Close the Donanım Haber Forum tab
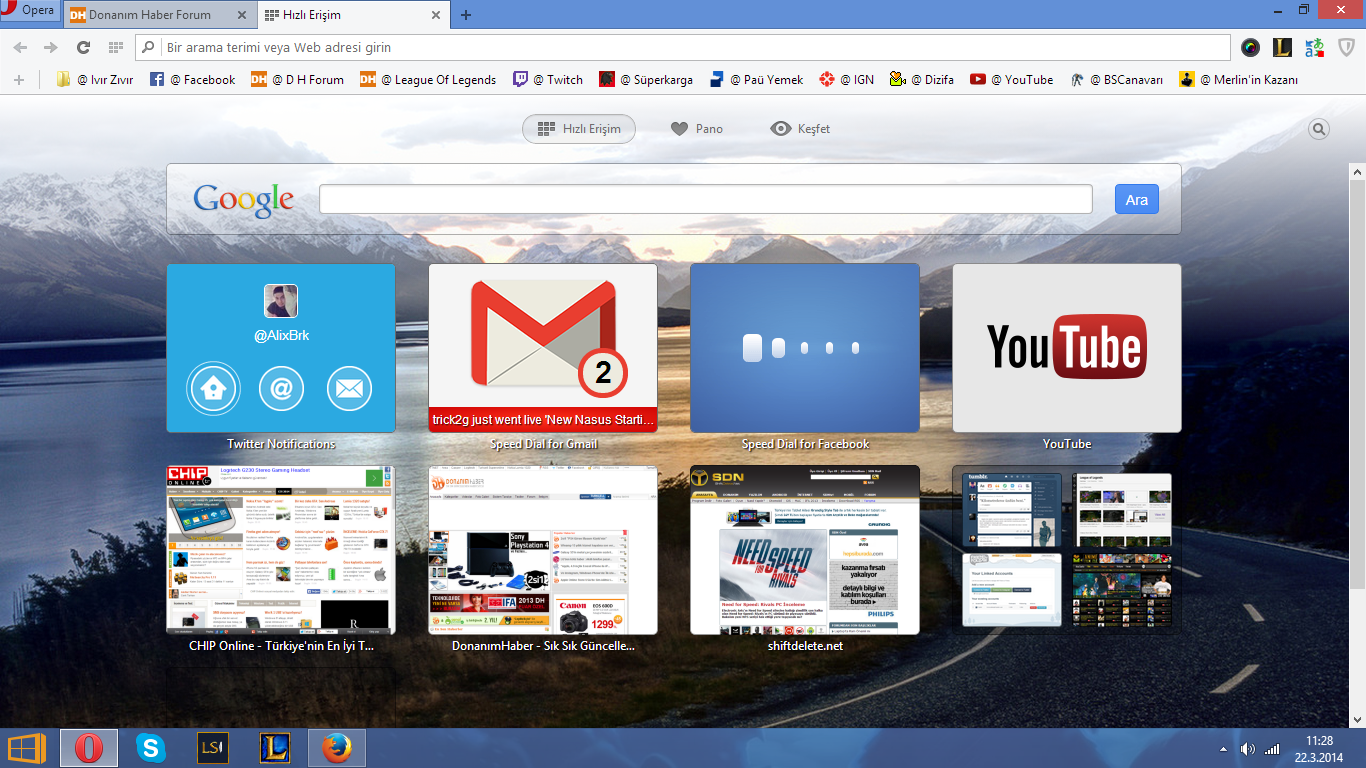Image resolution: width=1366 pixels, height=768 pixels. tap(241, 15)
